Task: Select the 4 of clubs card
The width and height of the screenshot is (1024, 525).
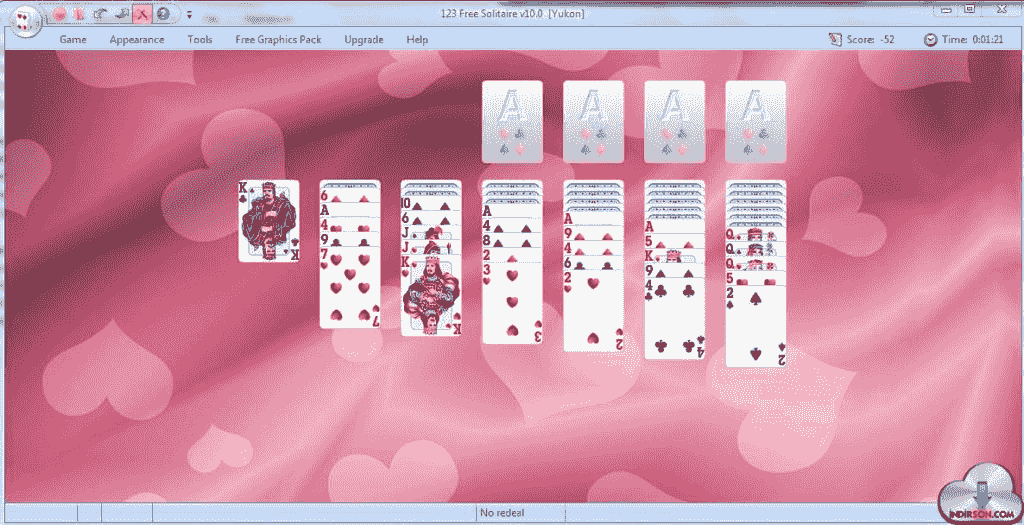Action: (675, 319)
